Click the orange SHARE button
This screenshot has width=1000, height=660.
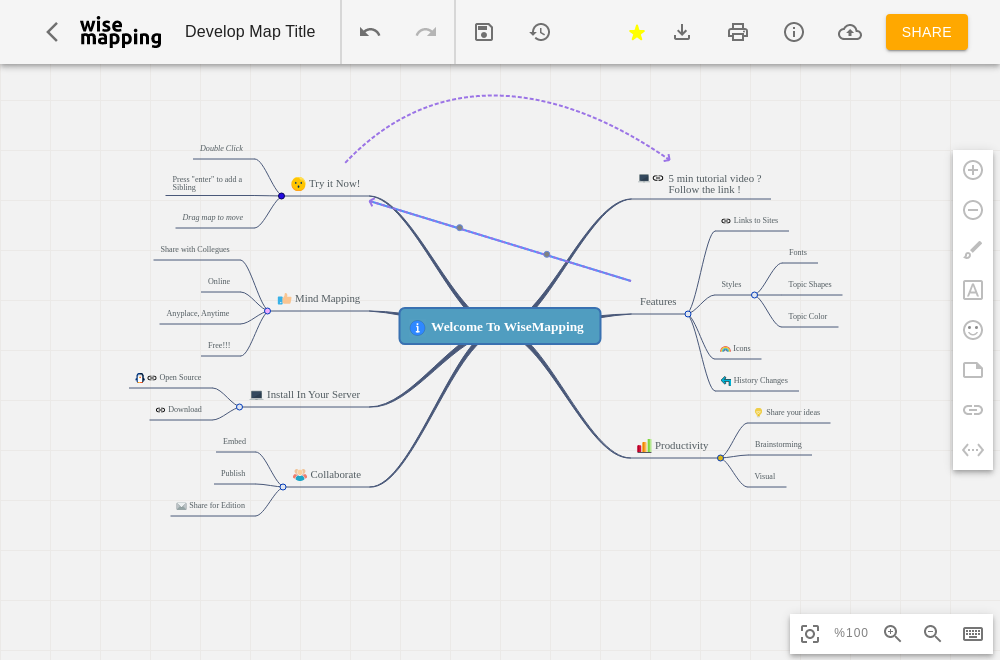(x=927, y=32)
